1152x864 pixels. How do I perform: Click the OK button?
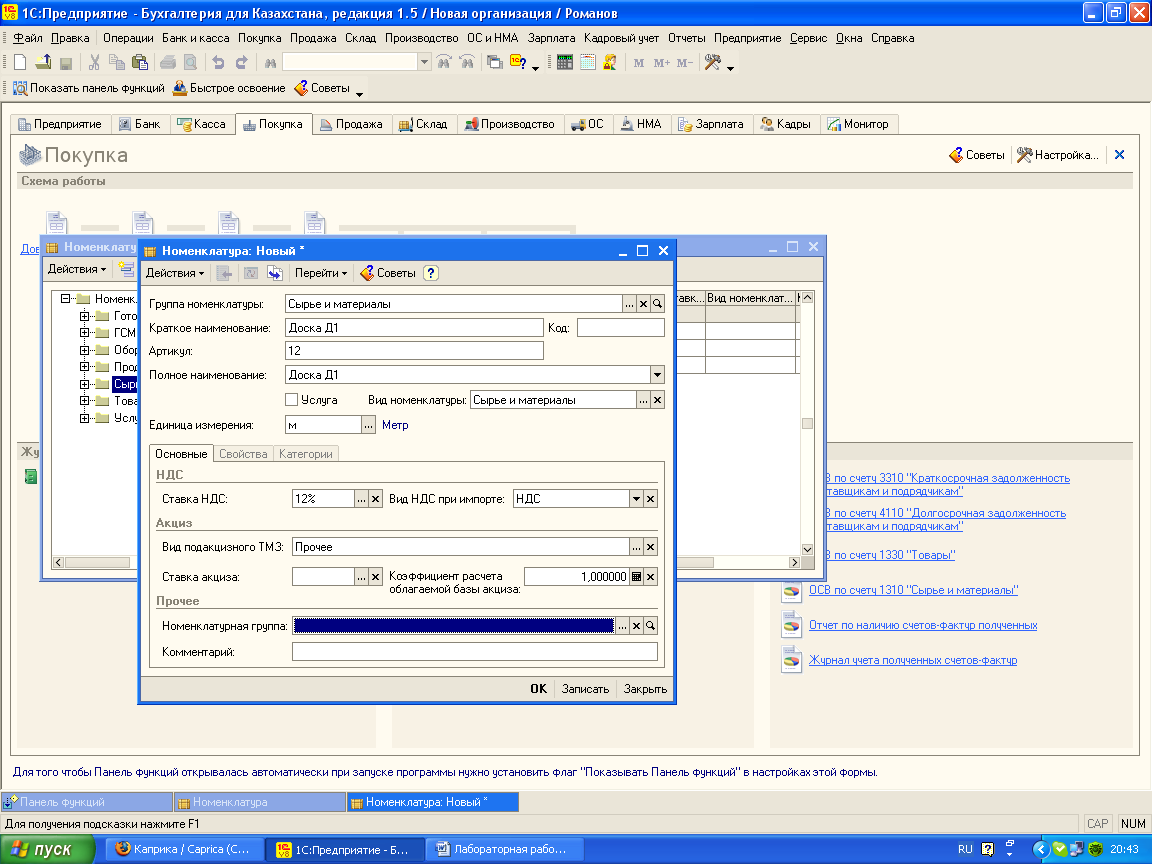click(539, 689)
